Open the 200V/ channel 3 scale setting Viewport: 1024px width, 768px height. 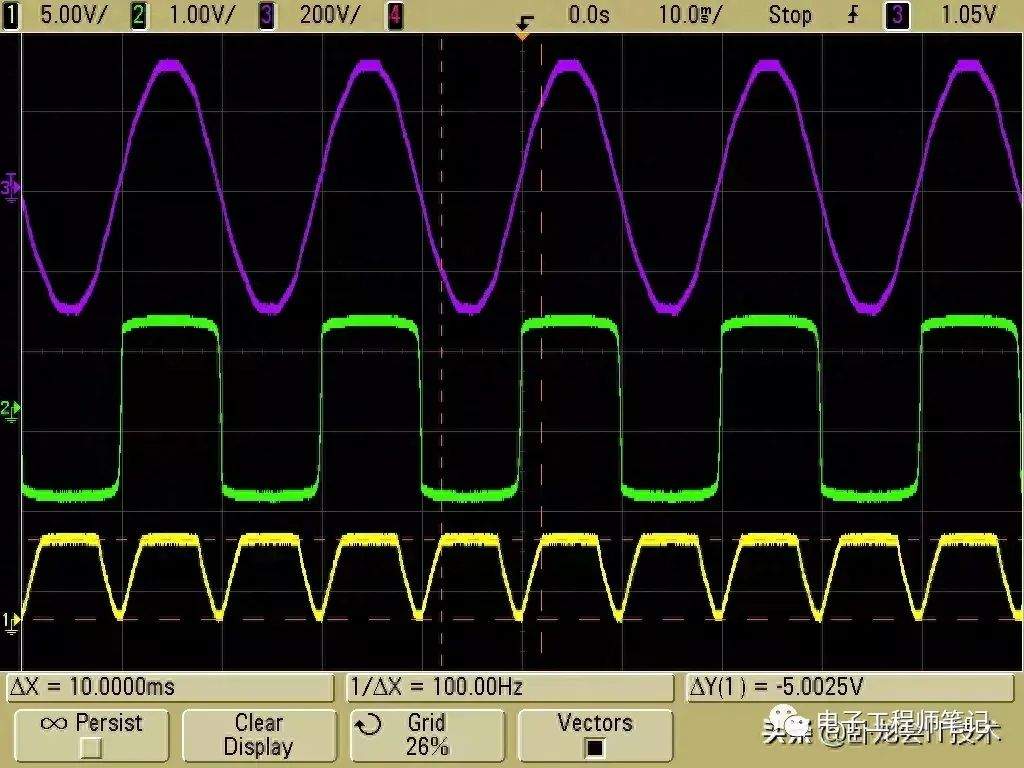click(329, 15)
